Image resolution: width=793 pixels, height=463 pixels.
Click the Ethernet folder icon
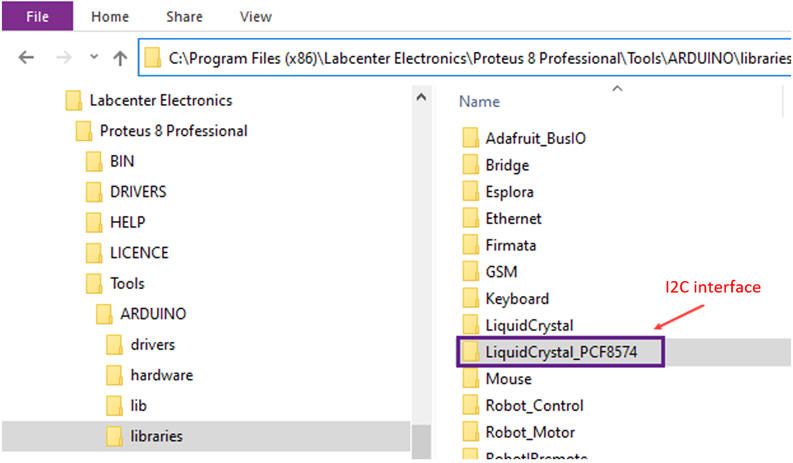pyautogui.click(x=470, y=218)
